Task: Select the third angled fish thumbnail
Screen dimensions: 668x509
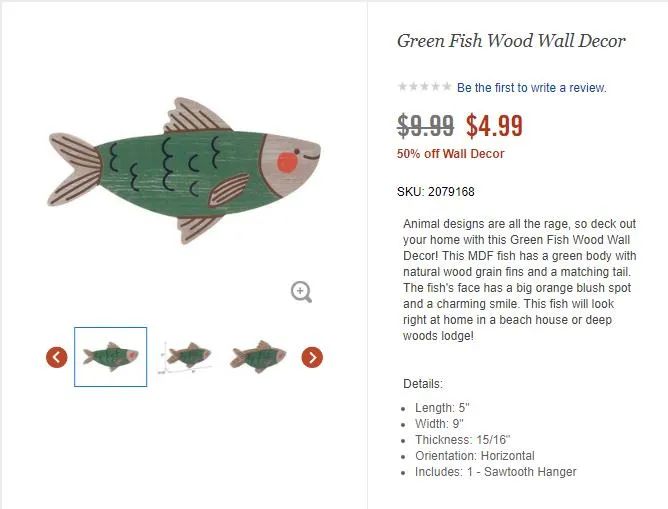Action: pos(258,357)
